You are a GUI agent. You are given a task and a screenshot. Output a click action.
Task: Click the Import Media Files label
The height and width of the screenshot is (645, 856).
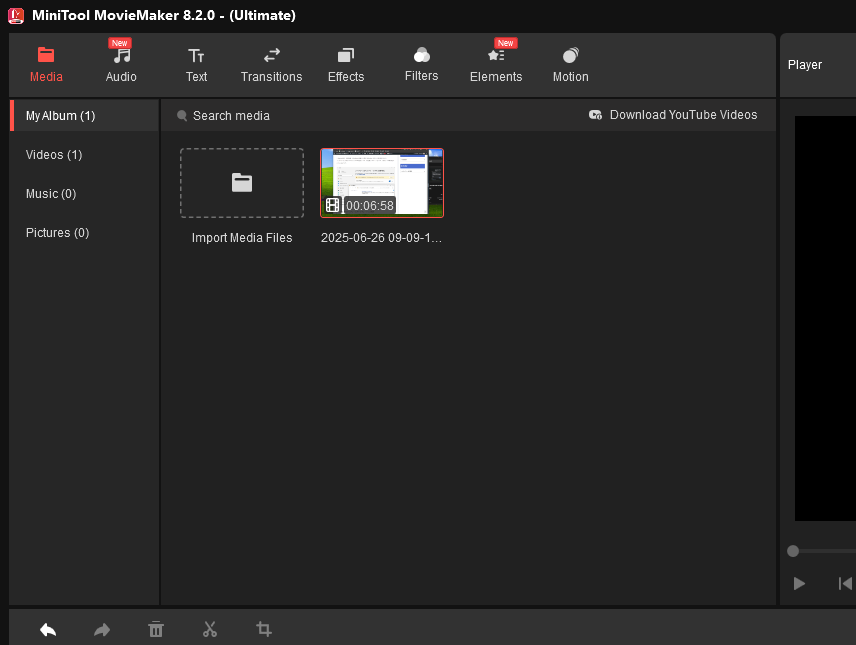click(x=242, y=238)
